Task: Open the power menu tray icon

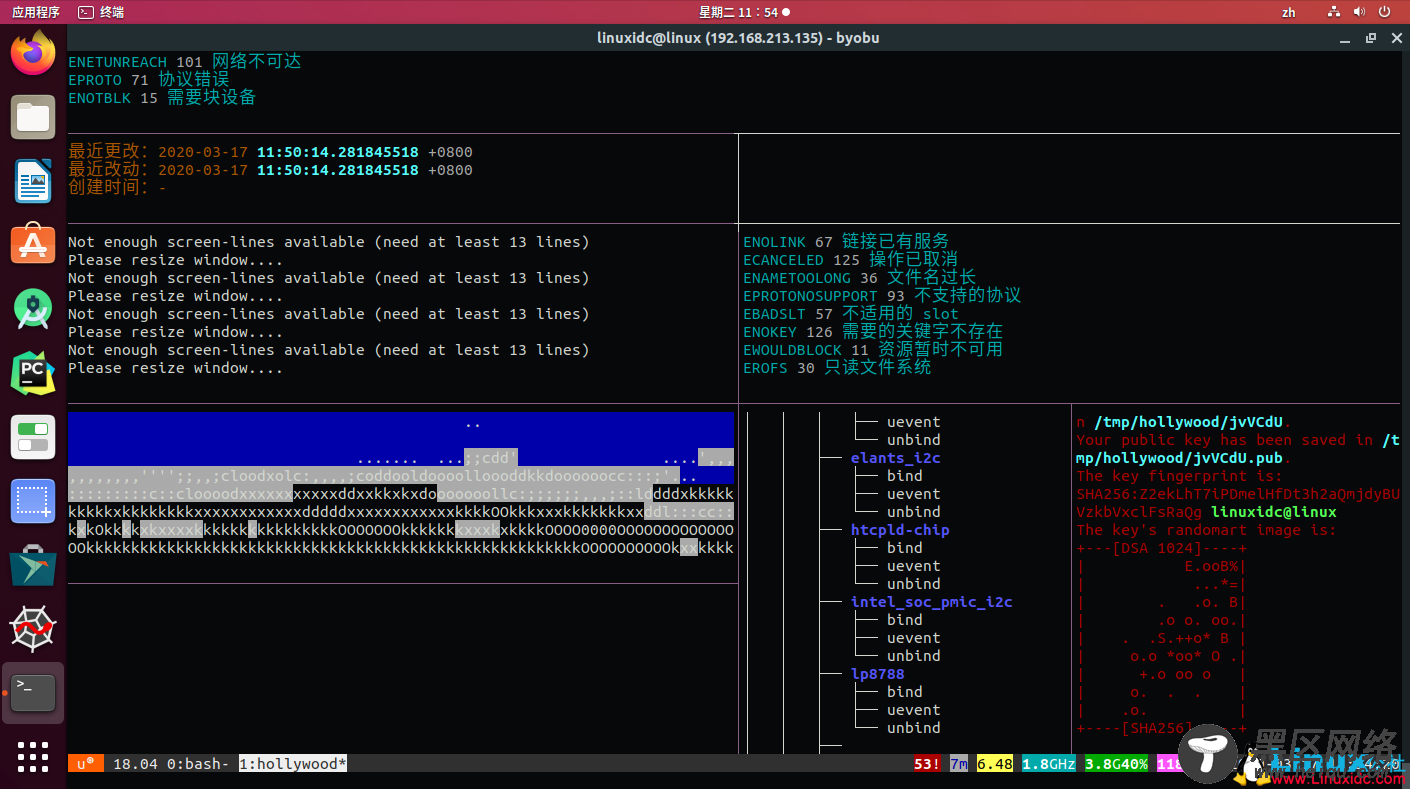Action: 1385,12
